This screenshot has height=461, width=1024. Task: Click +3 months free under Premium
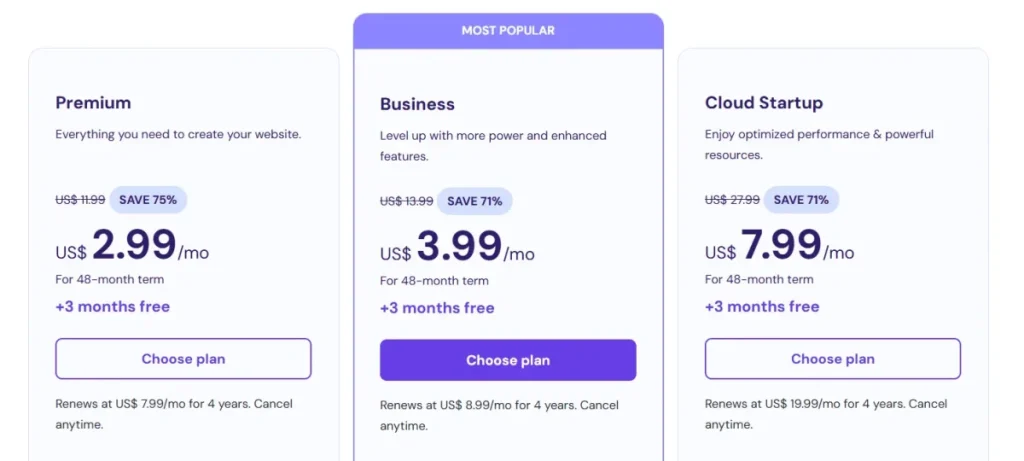click(112, 307)
